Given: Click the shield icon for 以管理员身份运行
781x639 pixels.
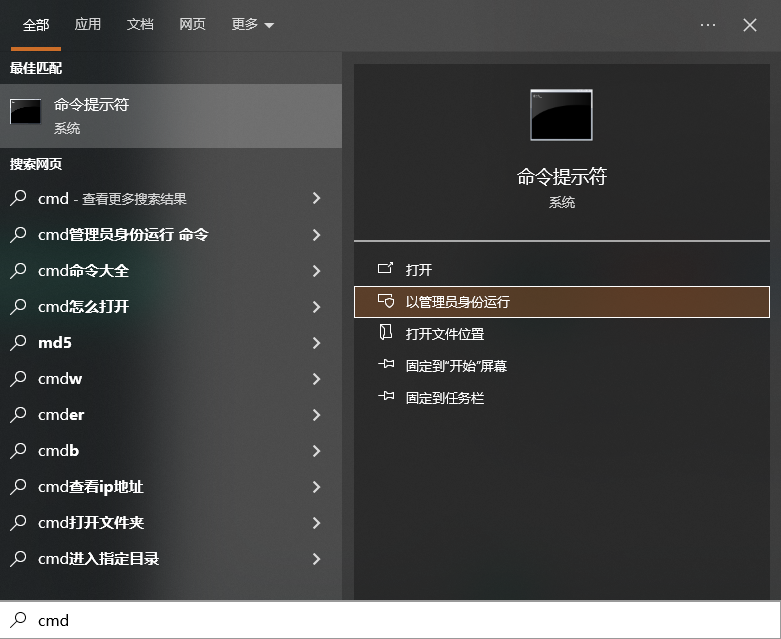Looking at the screenshot, I should tap(386, 301).
